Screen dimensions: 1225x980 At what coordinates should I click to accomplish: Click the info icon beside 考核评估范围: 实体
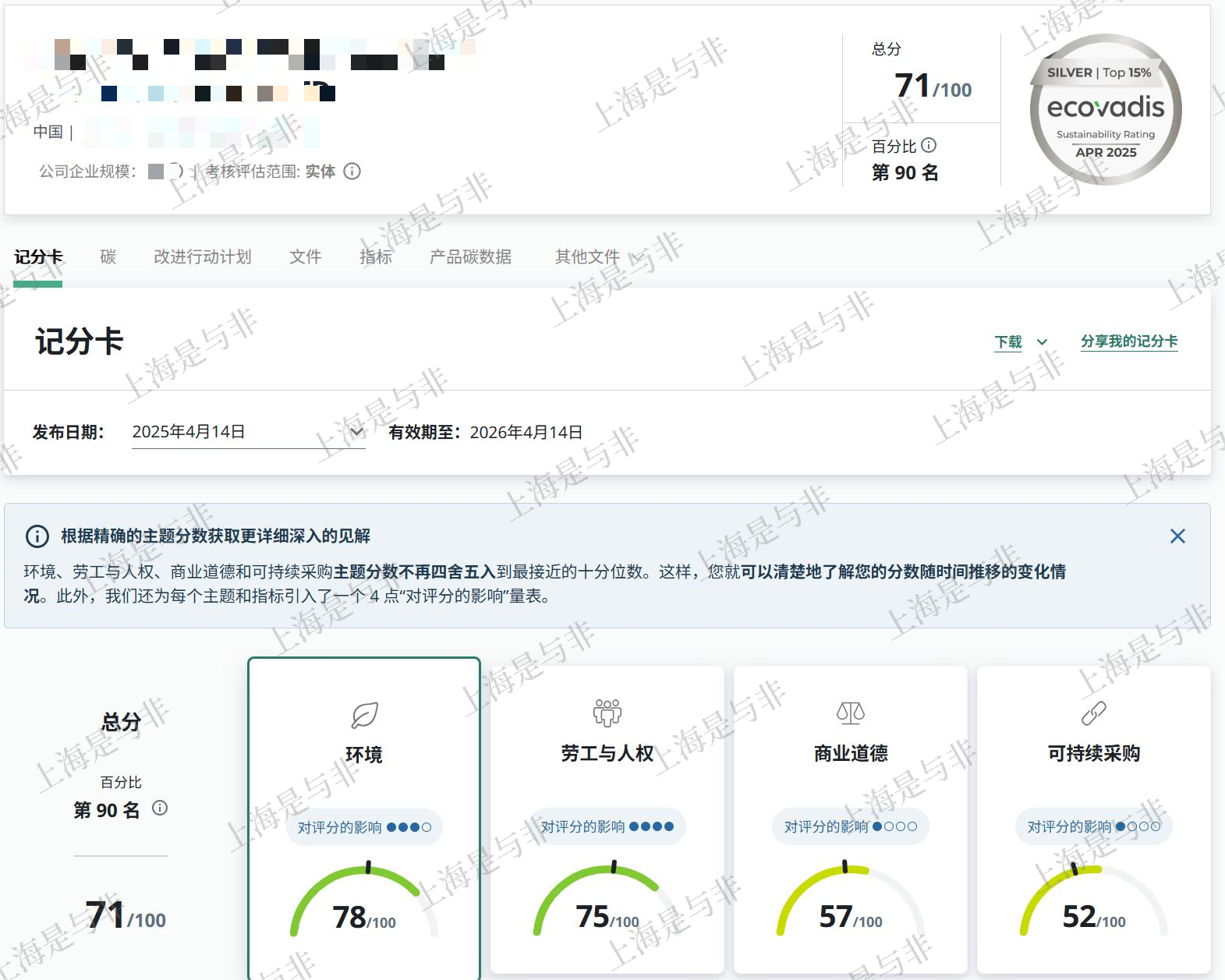click(x=352, y=172)
